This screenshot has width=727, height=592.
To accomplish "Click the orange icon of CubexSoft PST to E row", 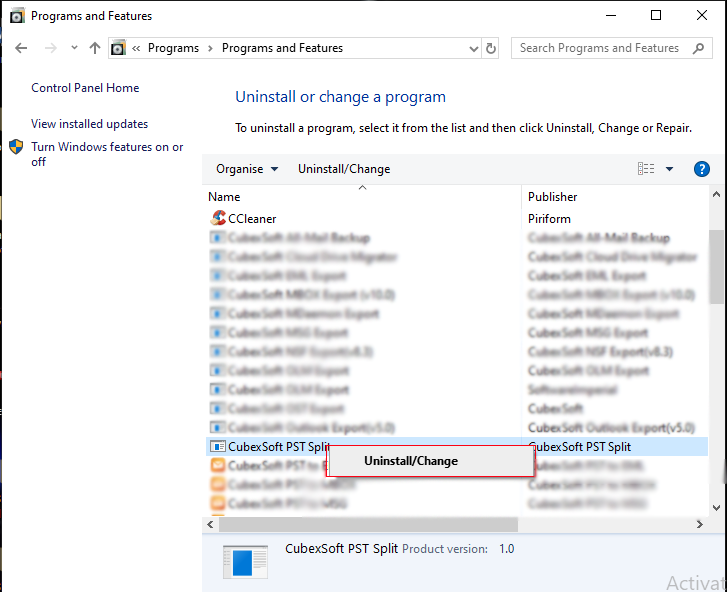I will click(218, 465).
